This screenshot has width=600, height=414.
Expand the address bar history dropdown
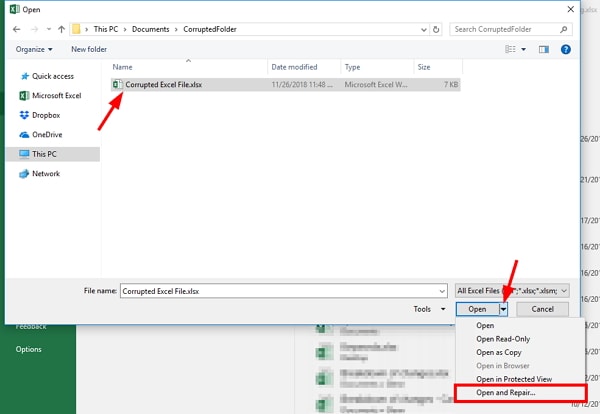[x=424, y=29]
